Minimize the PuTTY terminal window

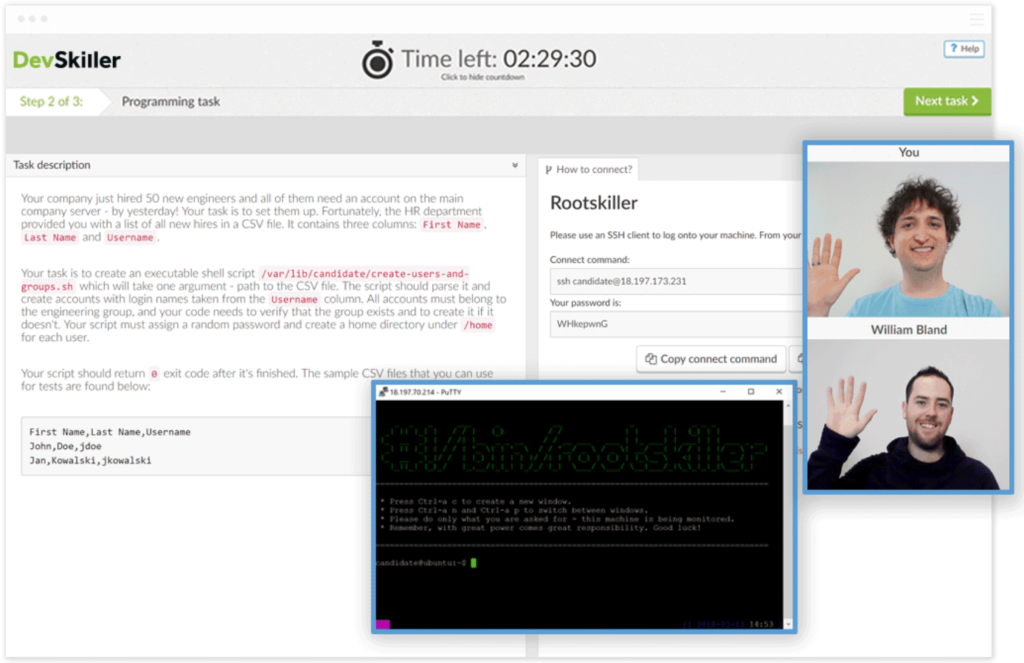[723, 392]
